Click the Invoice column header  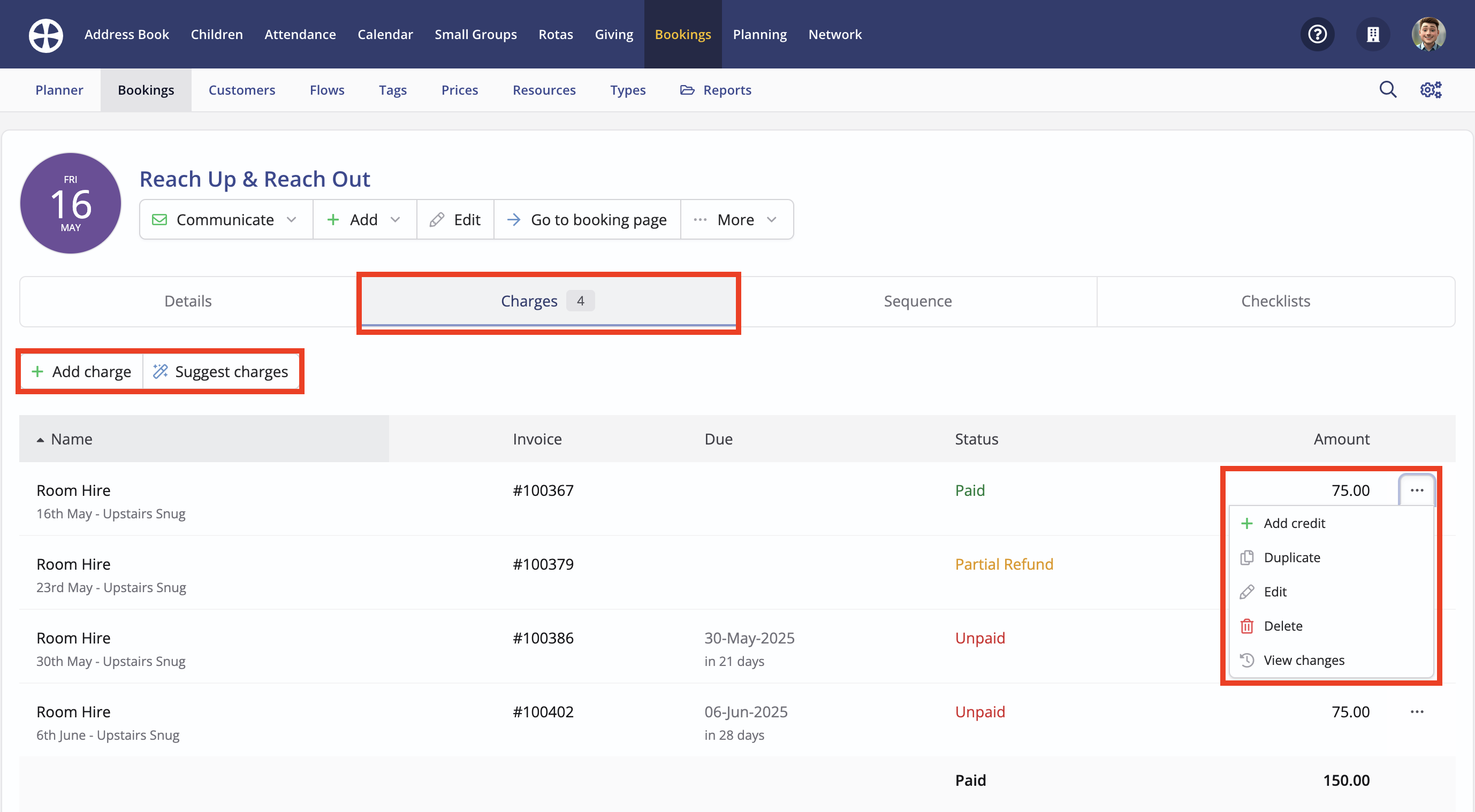coord(537,439)
